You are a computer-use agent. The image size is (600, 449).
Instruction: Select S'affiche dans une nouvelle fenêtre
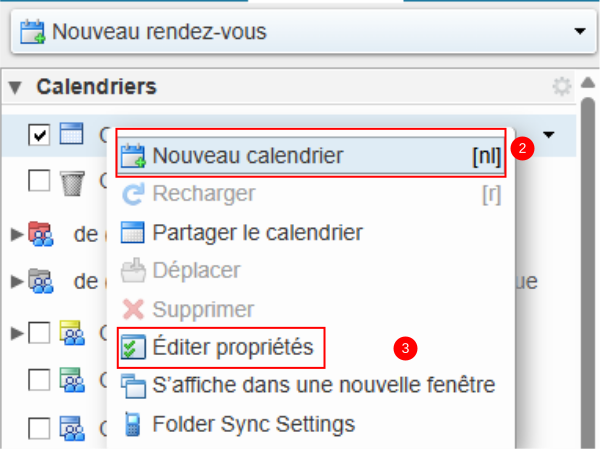pyautogui.click(x=324, y=386)
